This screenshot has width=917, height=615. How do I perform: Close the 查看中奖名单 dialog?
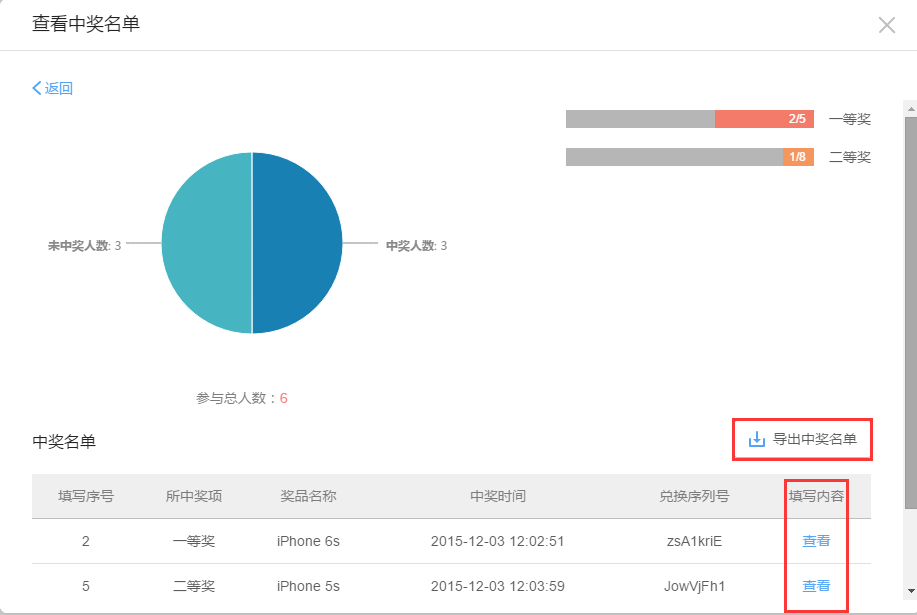coord(887,25)
